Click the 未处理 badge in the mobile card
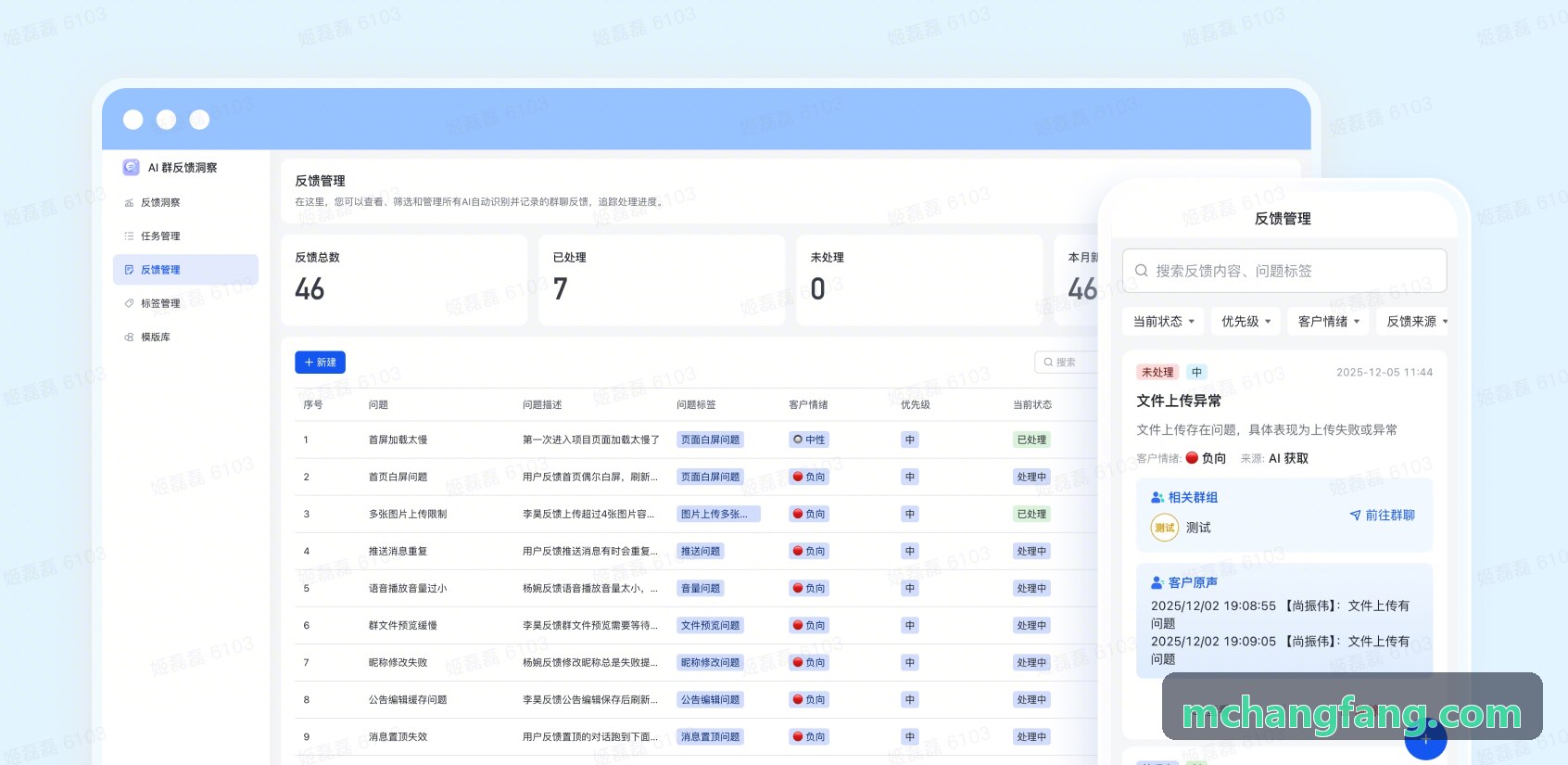The width and height of the screenshot is (1568, 765). click(1157, 372)
